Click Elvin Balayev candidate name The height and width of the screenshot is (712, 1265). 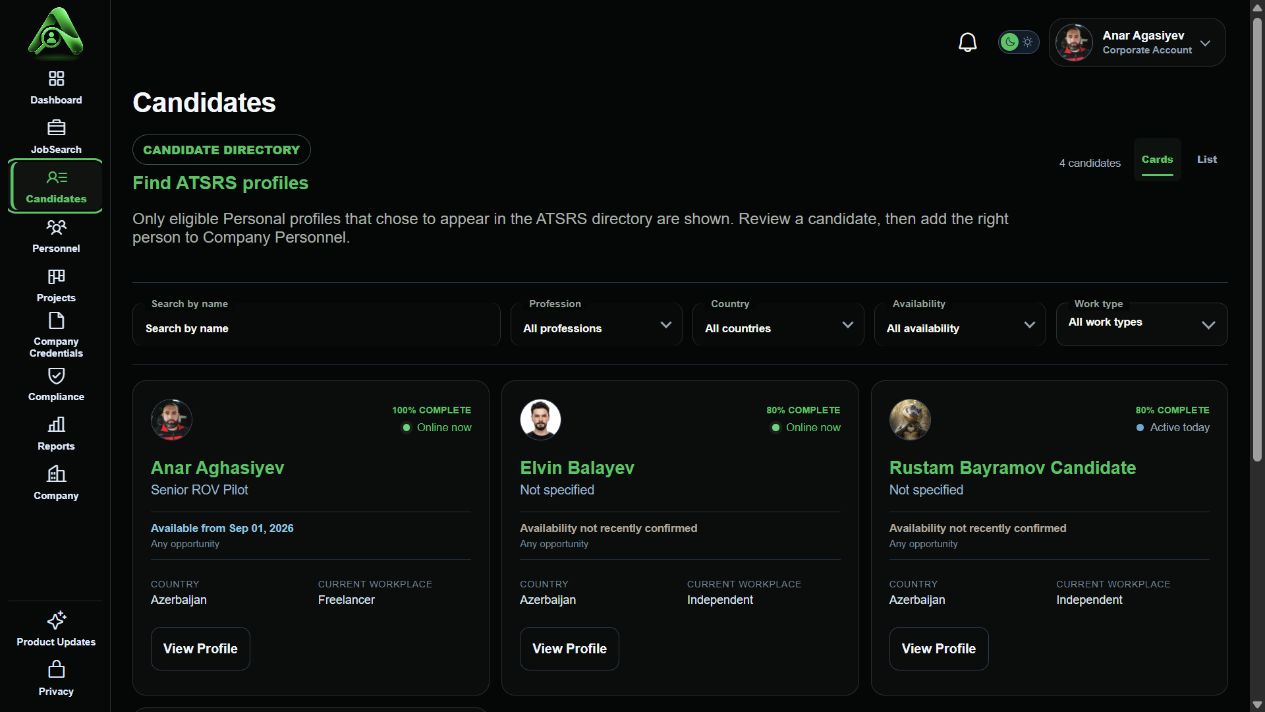tap(577, 468)
